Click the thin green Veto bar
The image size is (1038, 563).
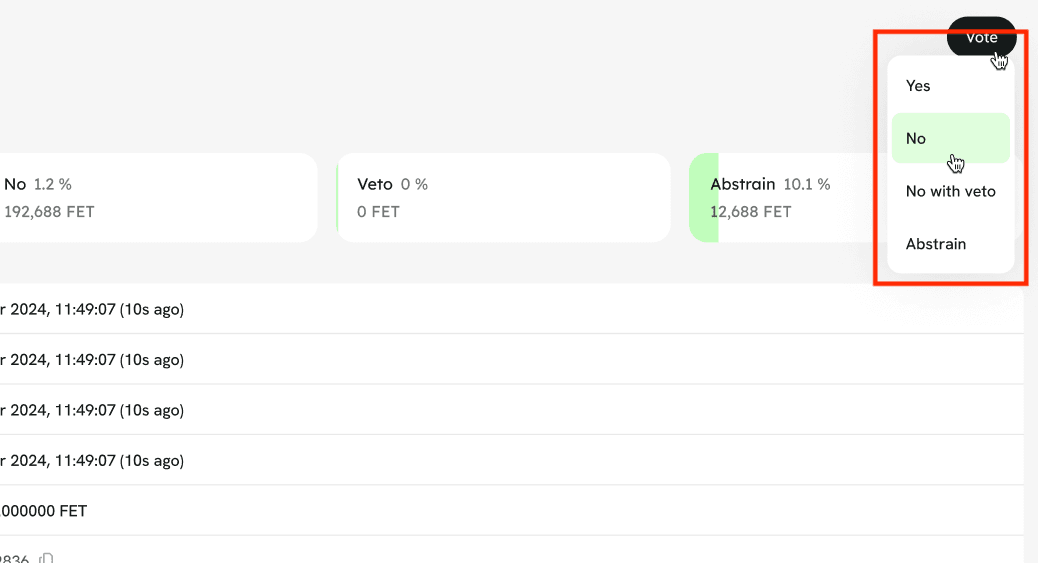click(338, 198)
